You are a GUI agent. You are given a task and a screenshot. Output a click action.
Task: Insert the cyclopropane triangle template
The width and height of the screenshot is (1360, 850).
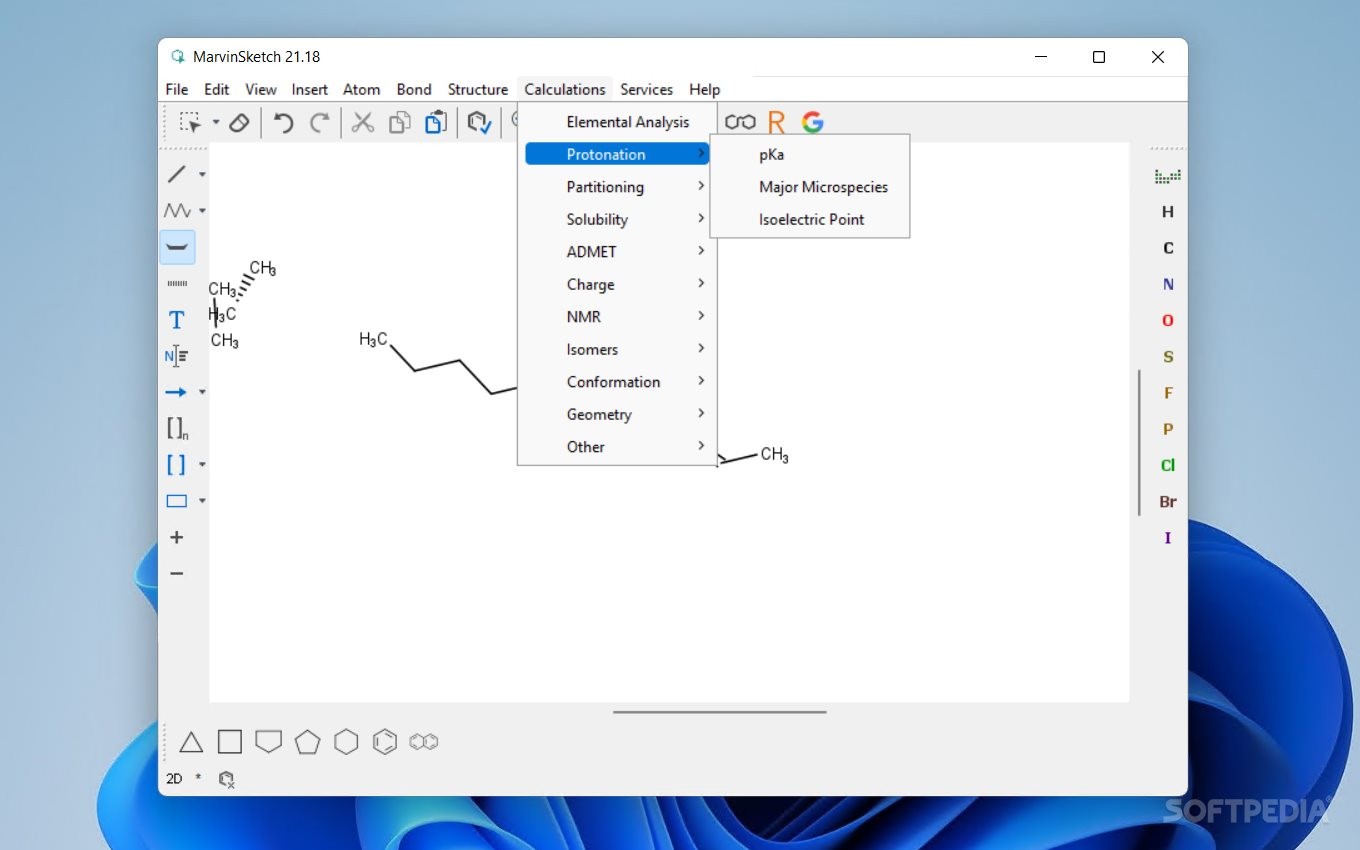[191, 742]
